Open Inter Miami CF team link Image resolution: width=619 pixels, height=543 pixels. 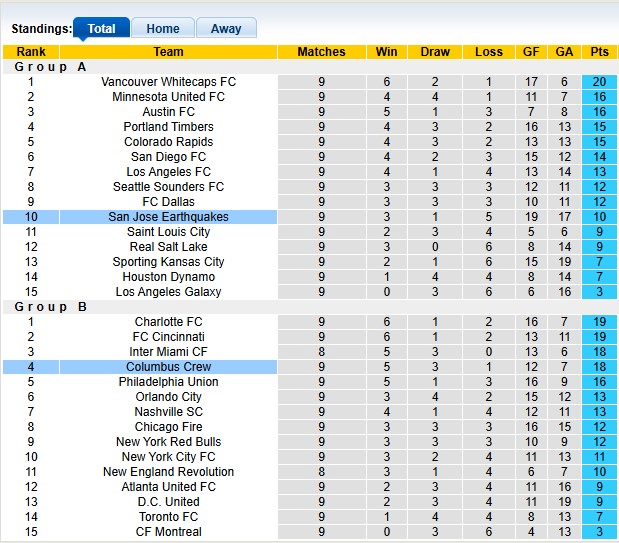(x=168, y=352)
